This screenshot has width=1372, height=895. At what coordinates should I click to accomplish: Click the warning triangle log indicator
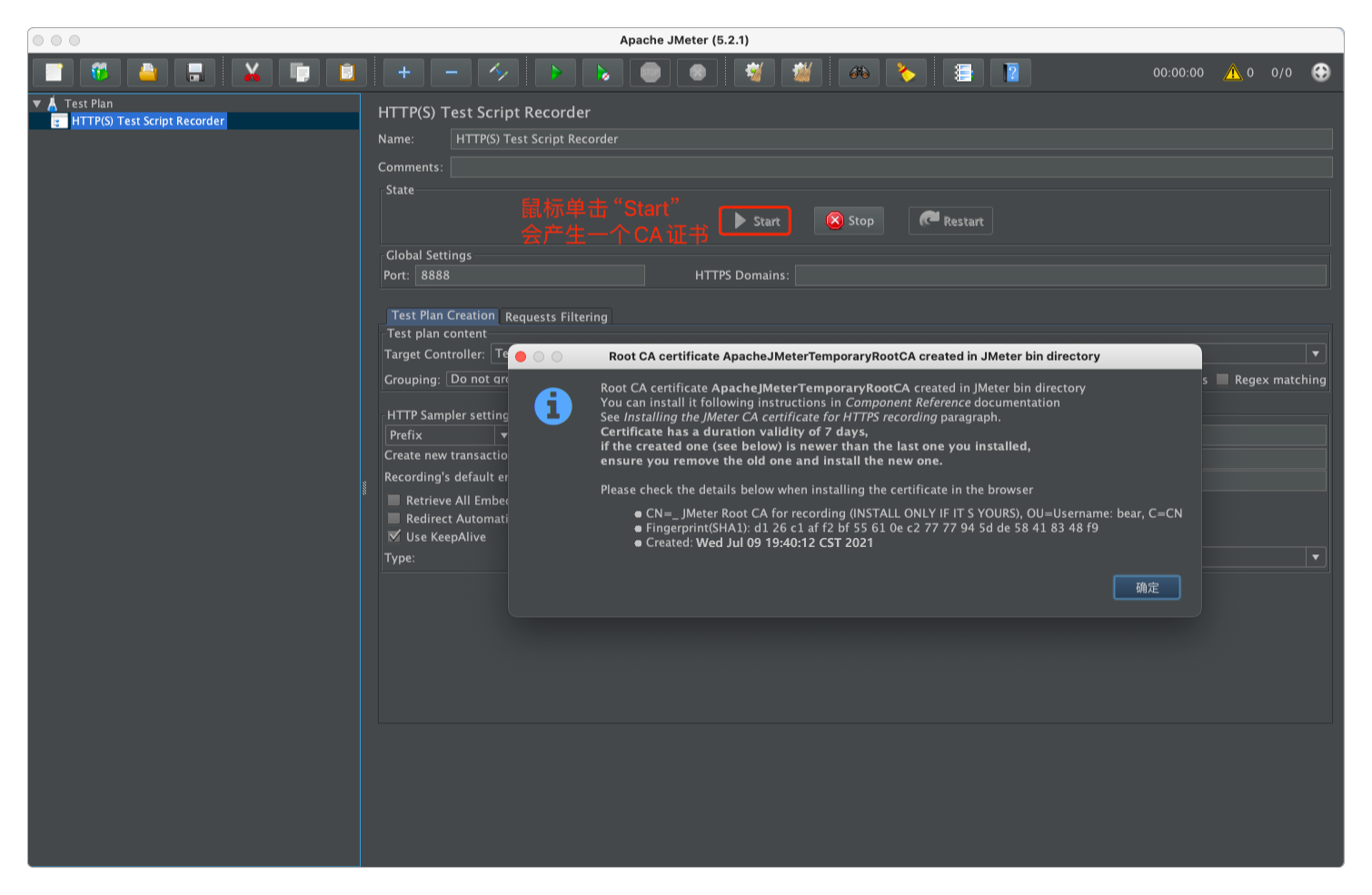1233,73
